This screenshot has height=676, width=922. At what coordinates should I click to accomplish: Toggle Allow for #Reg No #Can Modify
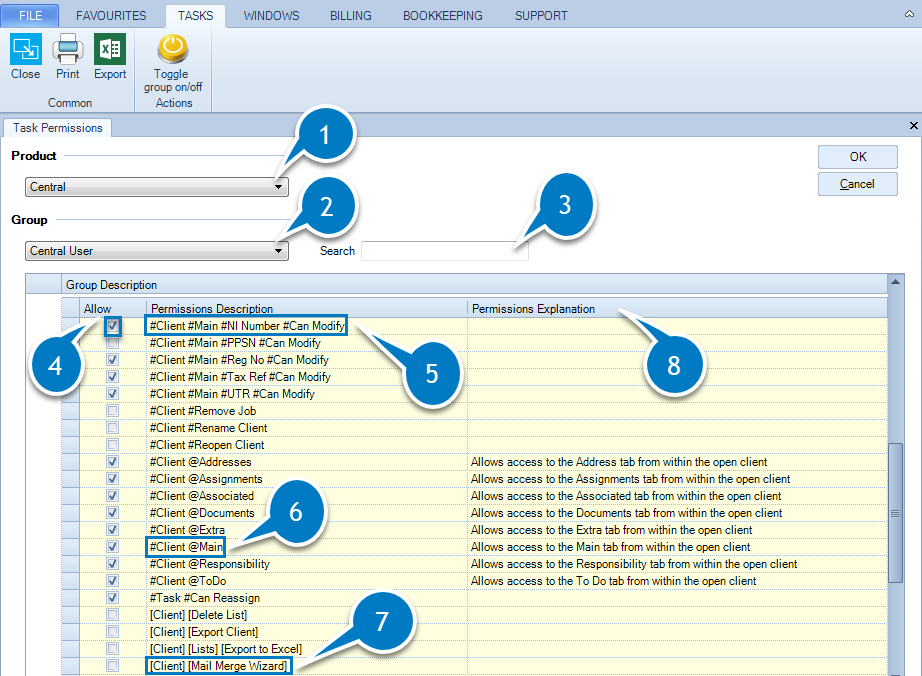(112, 360)
